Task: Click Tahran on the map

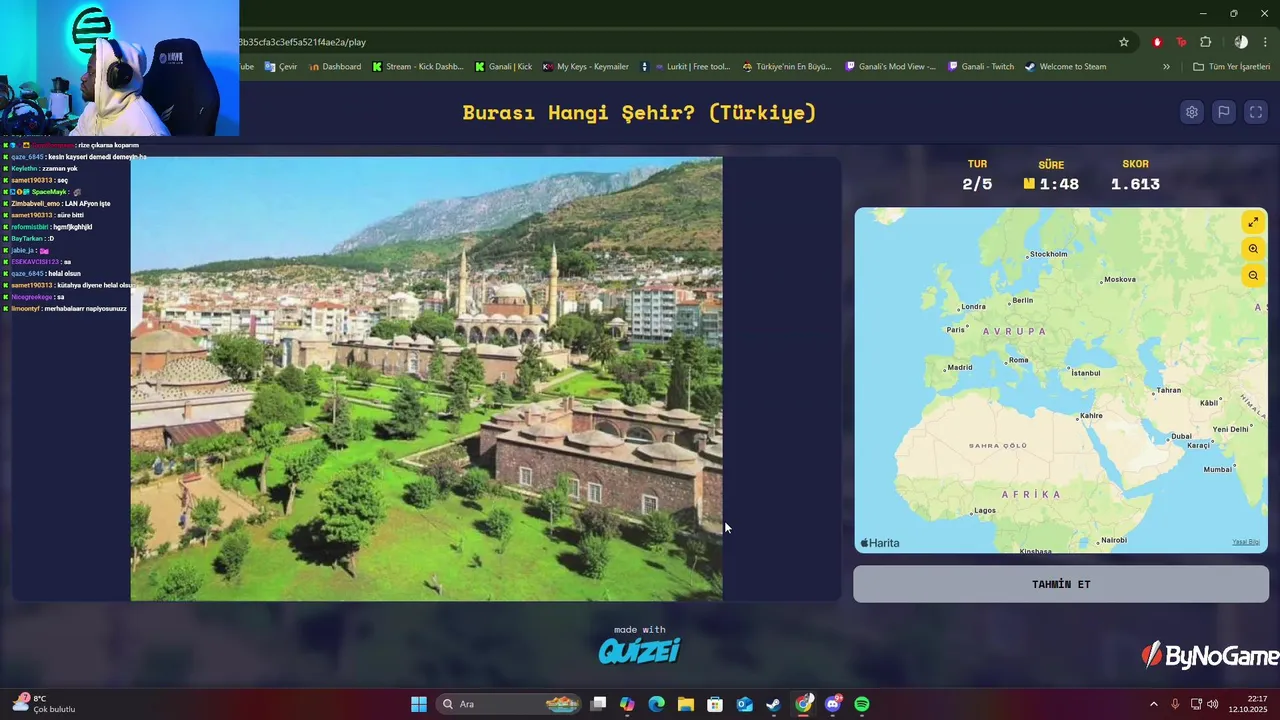Action: pos(1167,390)
